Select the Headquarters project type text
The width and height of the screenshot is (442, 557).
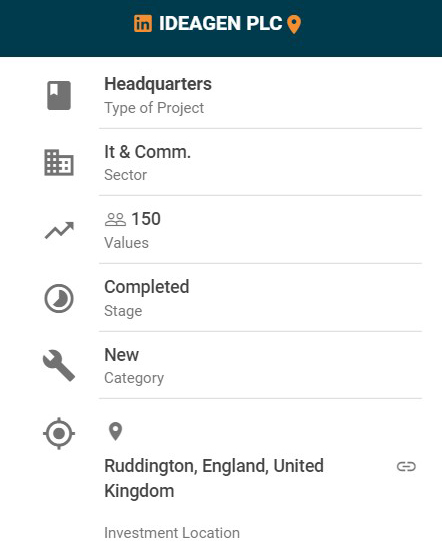[158, 85]
